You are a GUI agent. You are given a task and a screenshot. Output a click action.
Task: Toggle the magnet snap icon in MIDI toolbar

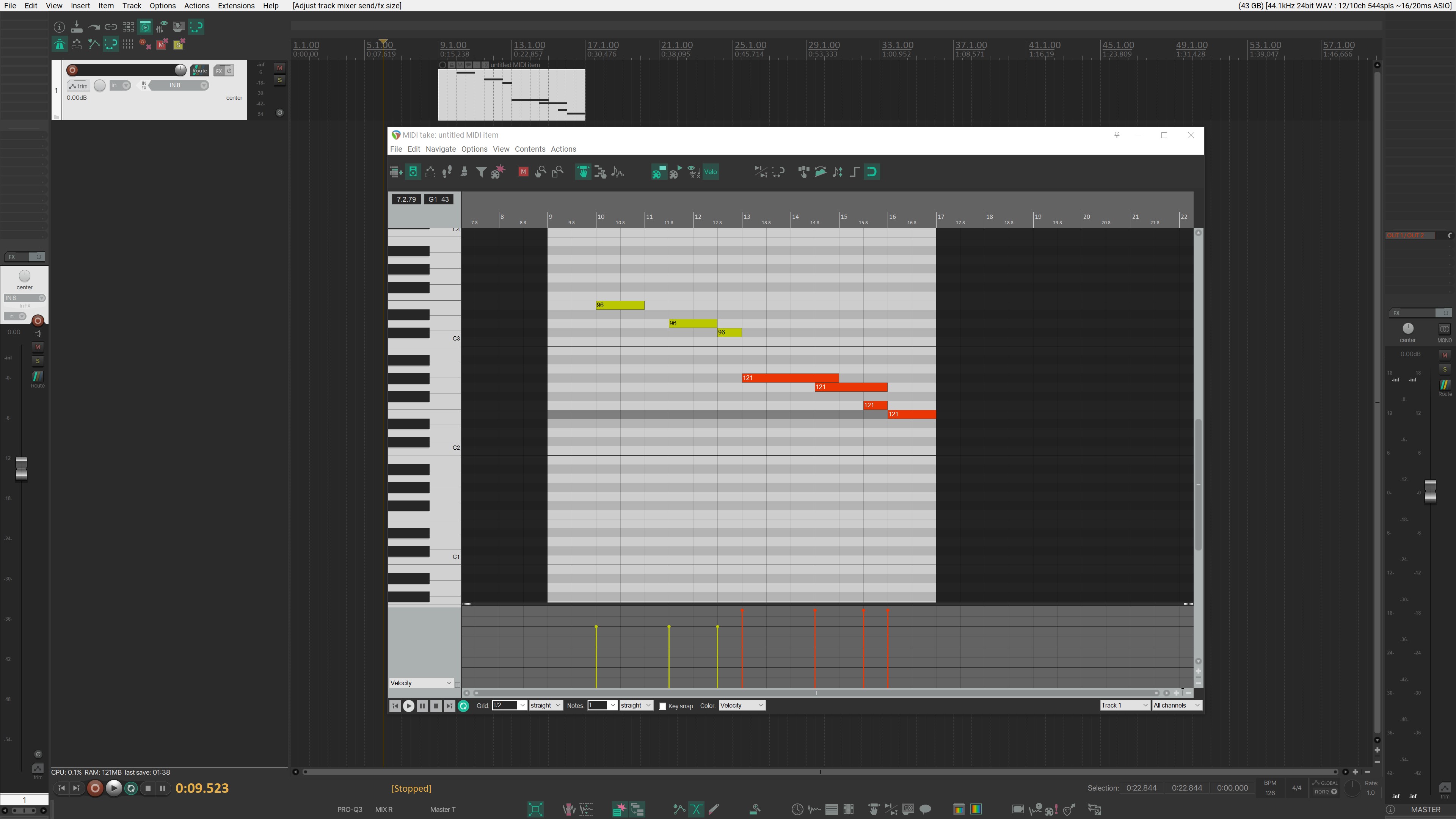click(872, 172)
